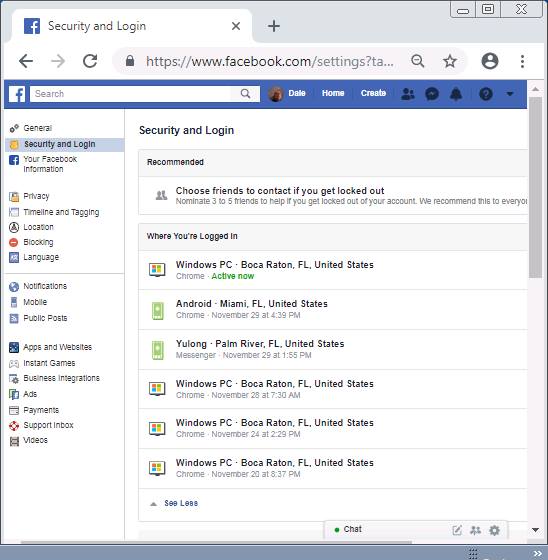Screen dimensions: 548x560
Task: Click the vertical scrollbar thumb
Action: coord(535,188)
